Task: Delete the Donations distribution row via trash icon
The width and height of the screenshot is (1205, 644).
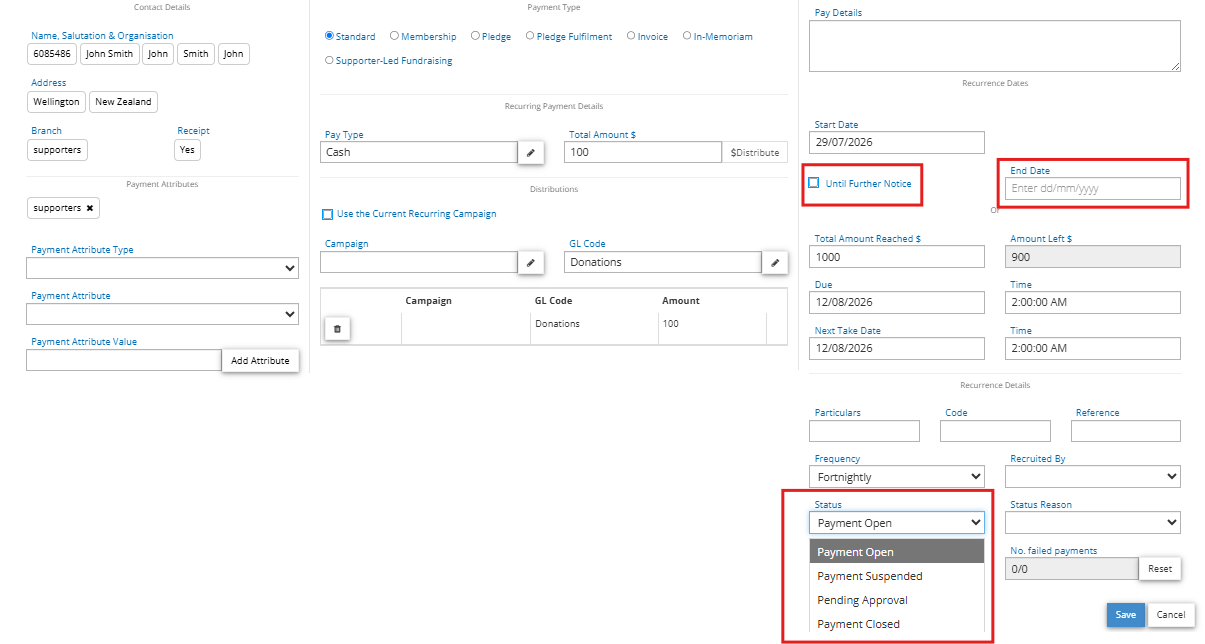Action: (x=337, y=328)
